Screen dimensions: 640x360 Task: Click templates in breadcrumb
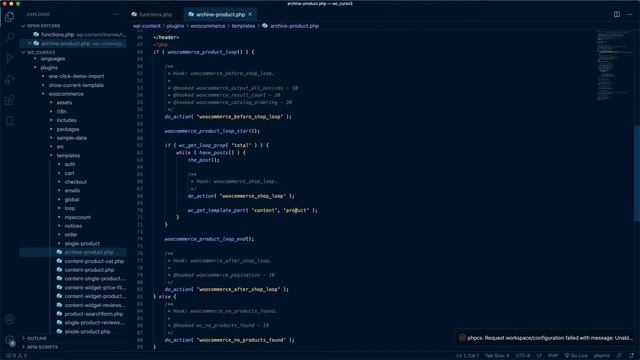(x=243, y=26)
